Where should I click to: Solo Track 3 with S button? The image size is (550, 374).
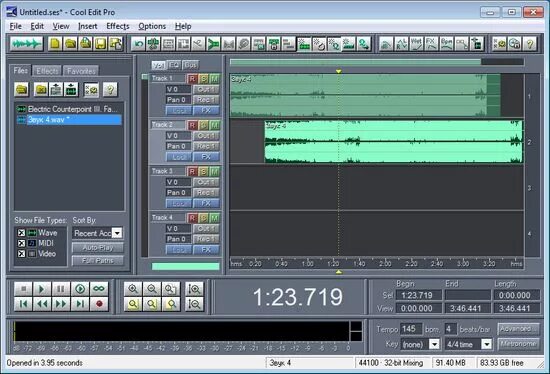pos(203,171)
